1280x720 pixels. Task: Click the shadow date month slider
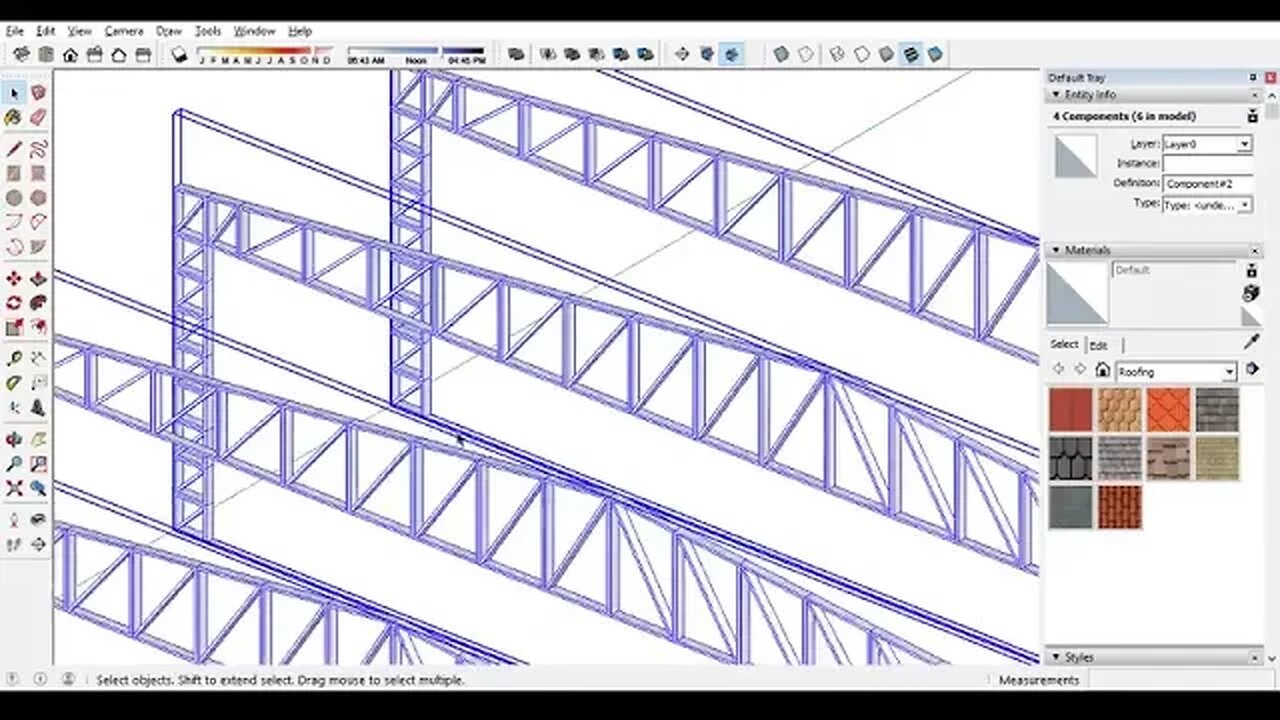[264, 50]
